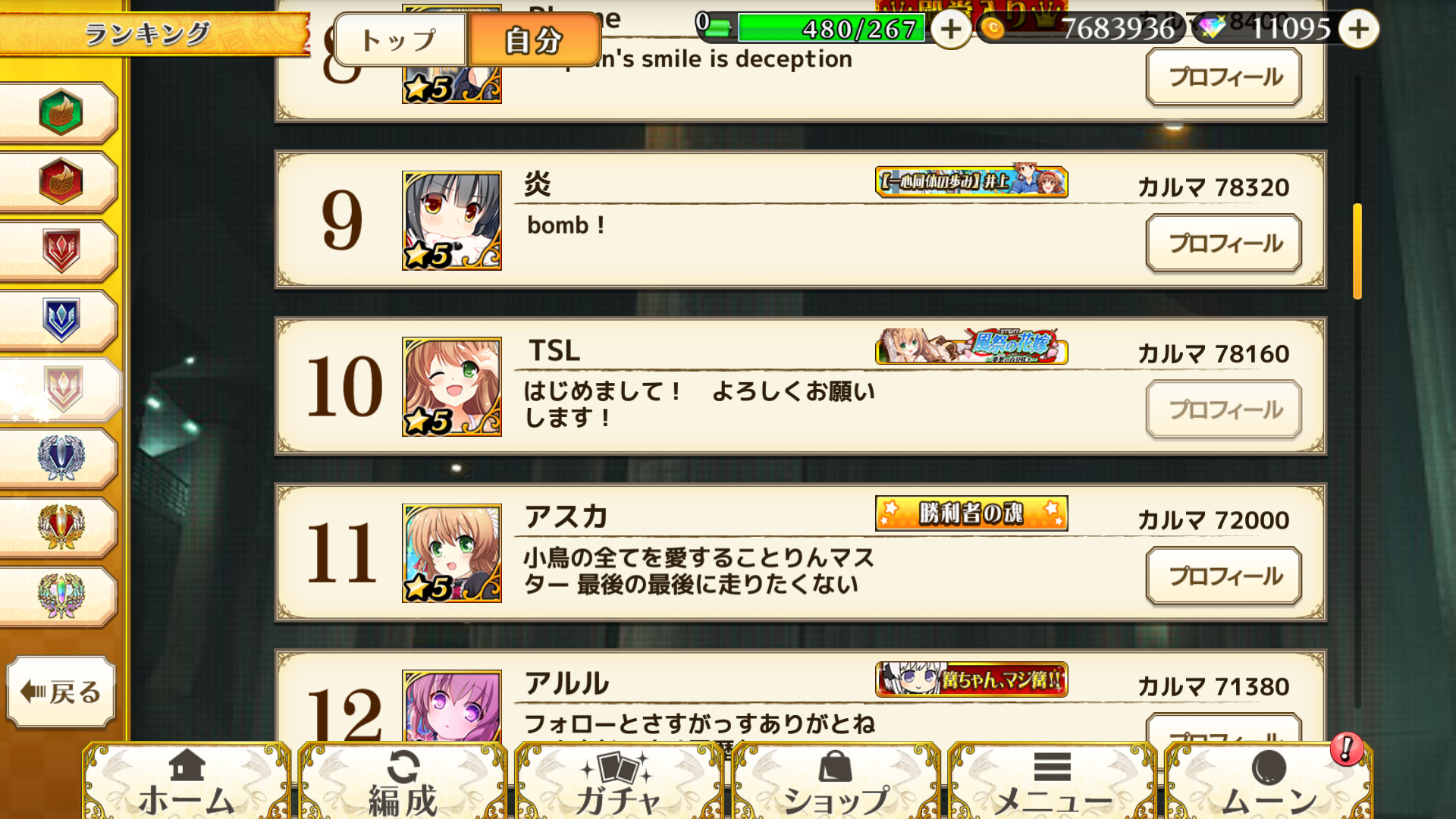Add stamina with the plus button
Viewport: 1456px width, 819px height.
pyautogui.click(x=950, y=29)
